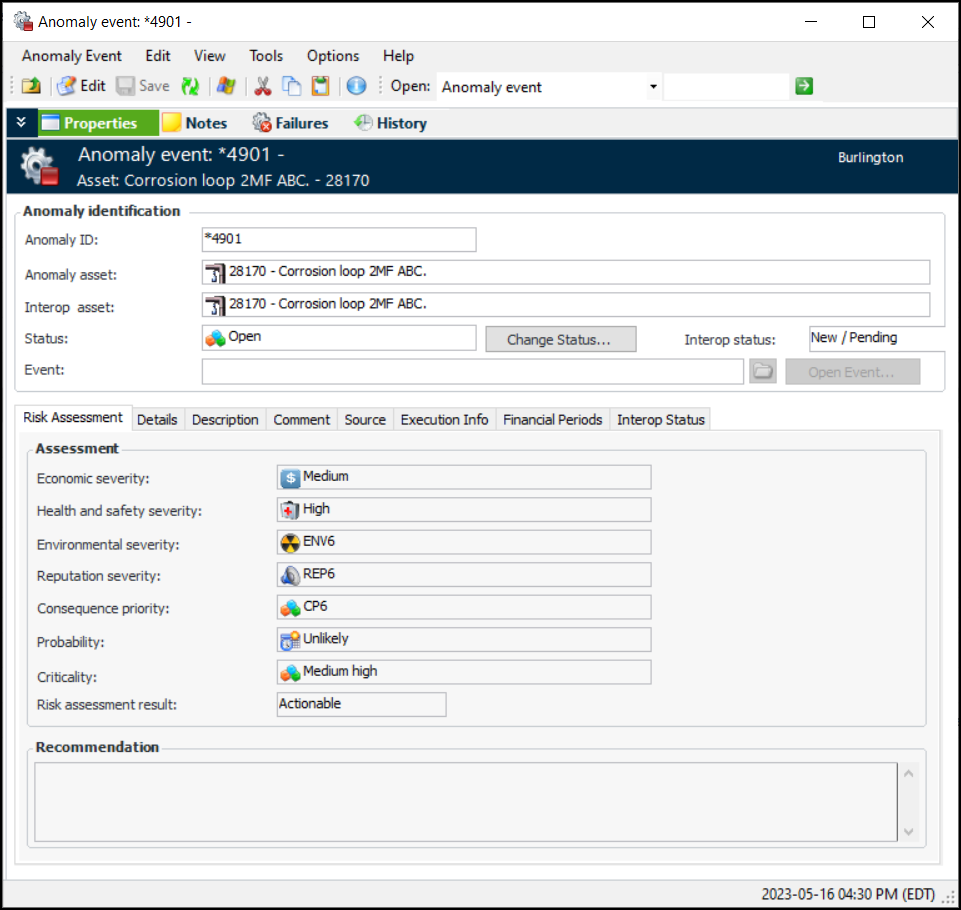Screen dimensions: 961x910
Task: Switch to the Failures tab
Action: tap(291, 123)
